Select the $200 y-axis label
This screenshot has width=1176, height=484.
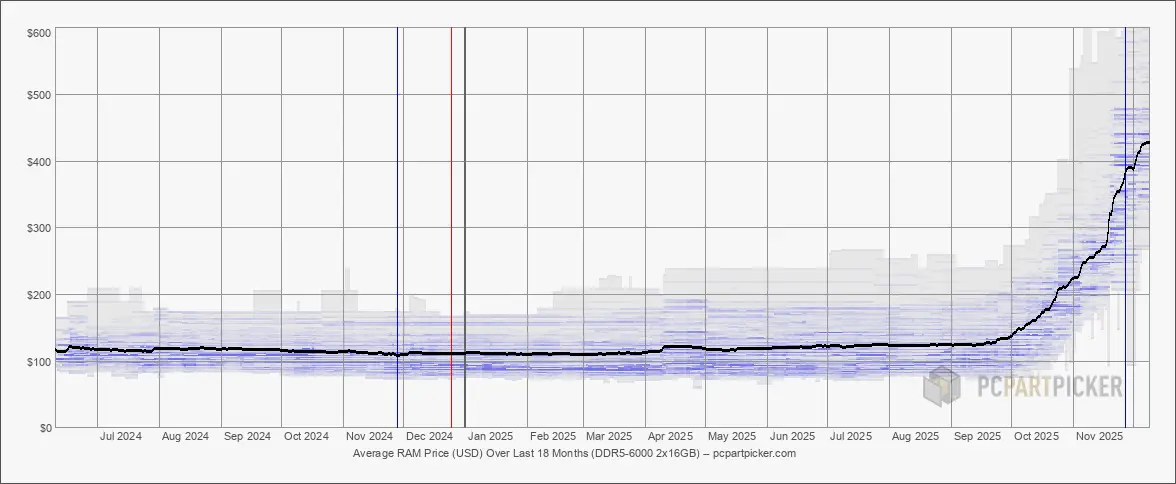click(x=39, y=295)
